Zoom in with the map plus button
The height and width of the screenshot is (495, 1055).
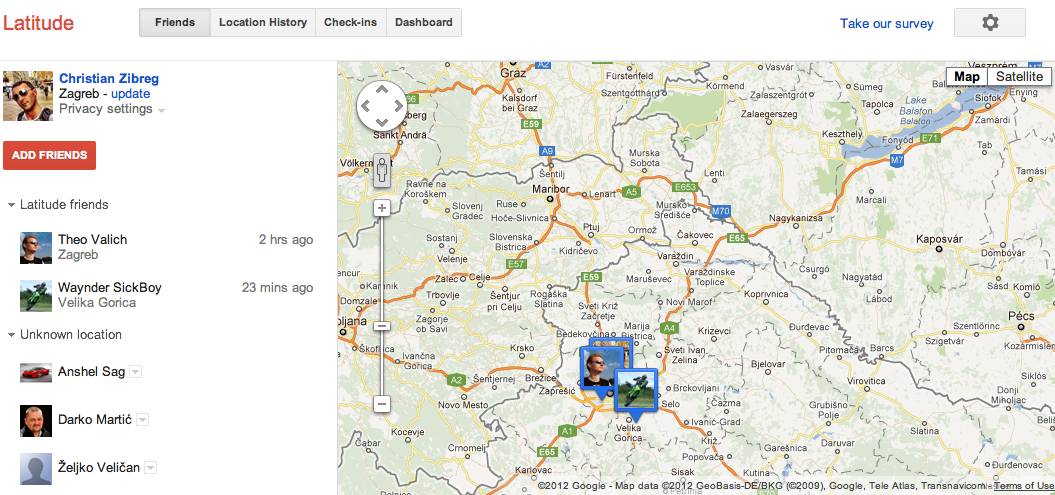coord(381,209)
